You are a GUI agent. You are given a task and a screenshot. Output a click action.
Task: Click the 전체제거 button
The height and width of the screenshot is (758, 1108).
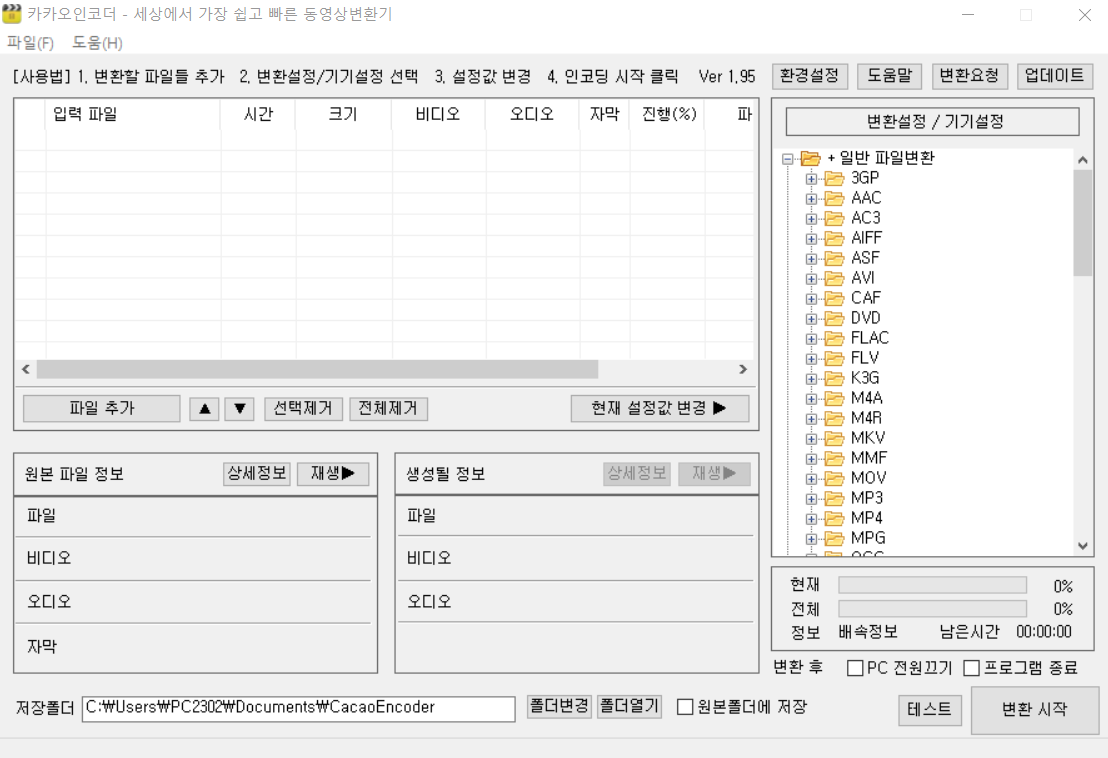click(x=388, y=408)
